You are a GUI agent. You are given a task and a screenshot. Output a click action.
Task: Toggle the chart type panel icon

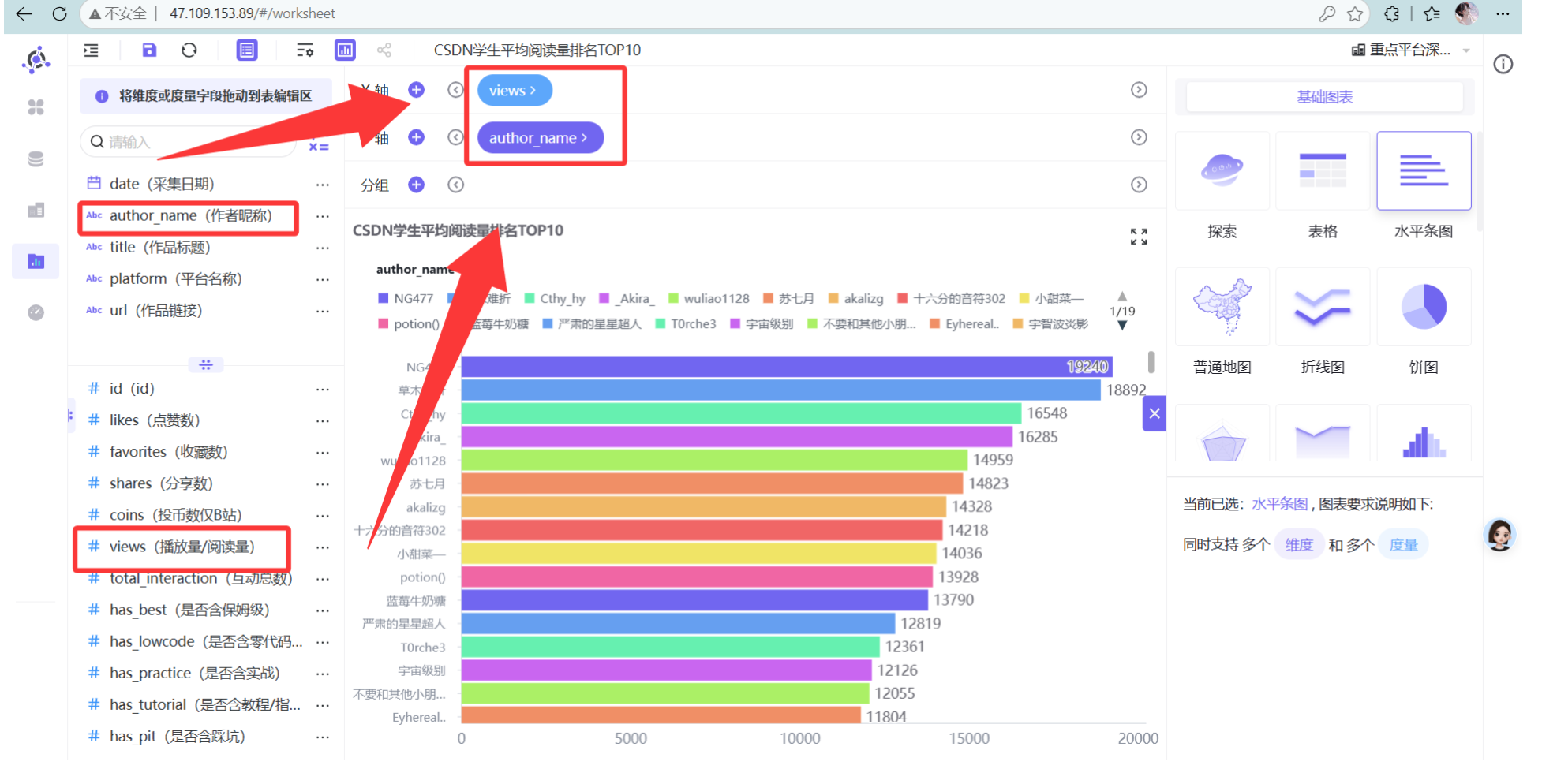click(x=345, y=50)
